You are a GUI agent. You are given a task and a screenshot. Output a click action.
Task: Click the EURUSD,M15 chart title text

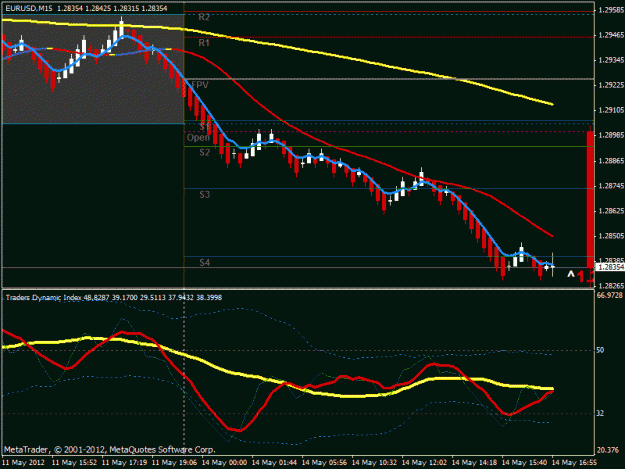(x=29, y=8)
